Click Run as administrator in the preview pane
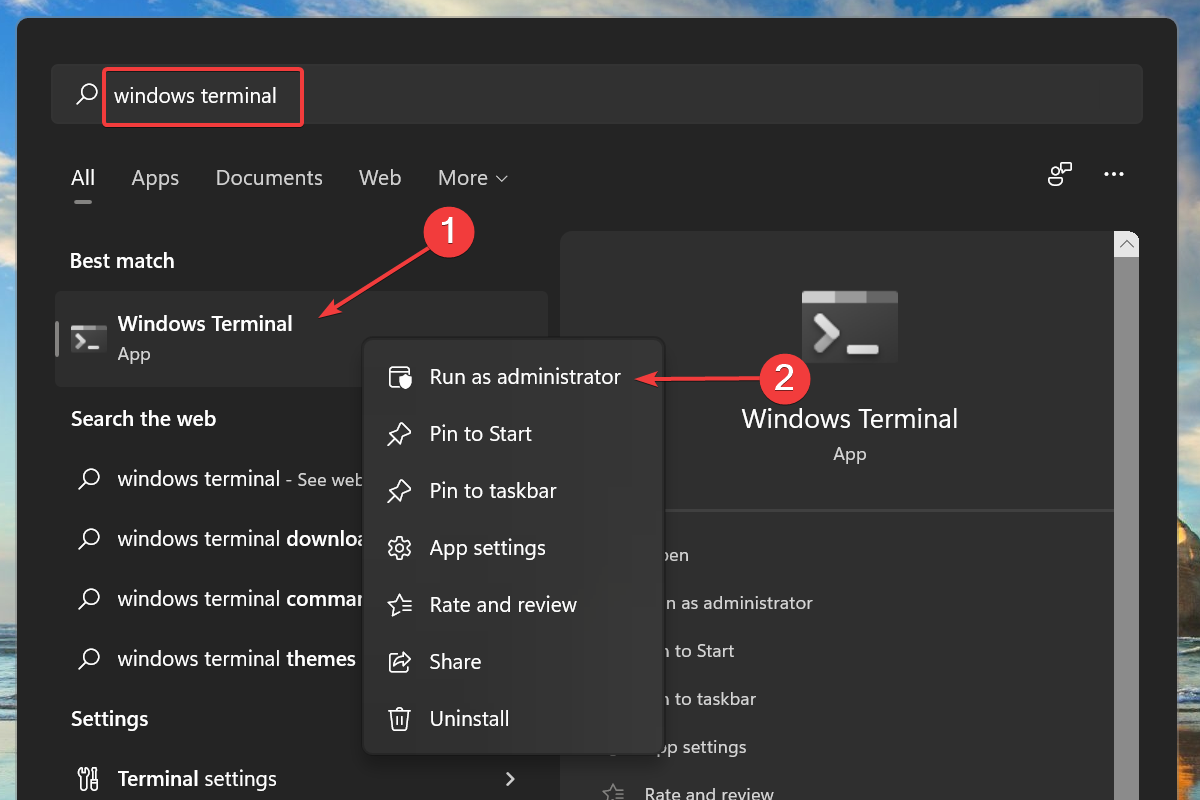 (740, 603)
